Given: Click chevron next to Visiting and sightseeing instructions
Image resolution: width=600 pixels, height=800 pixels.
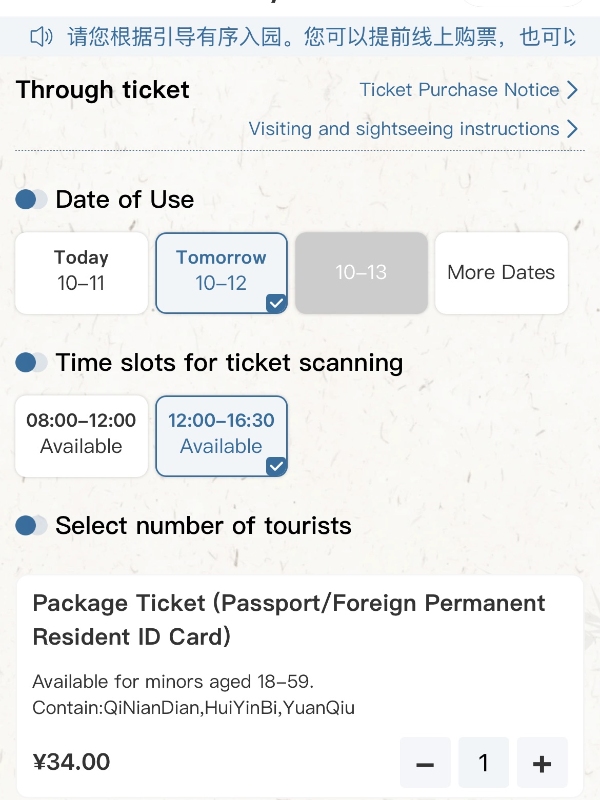Looking at the screenshot, I should click(x=572, y=129).
